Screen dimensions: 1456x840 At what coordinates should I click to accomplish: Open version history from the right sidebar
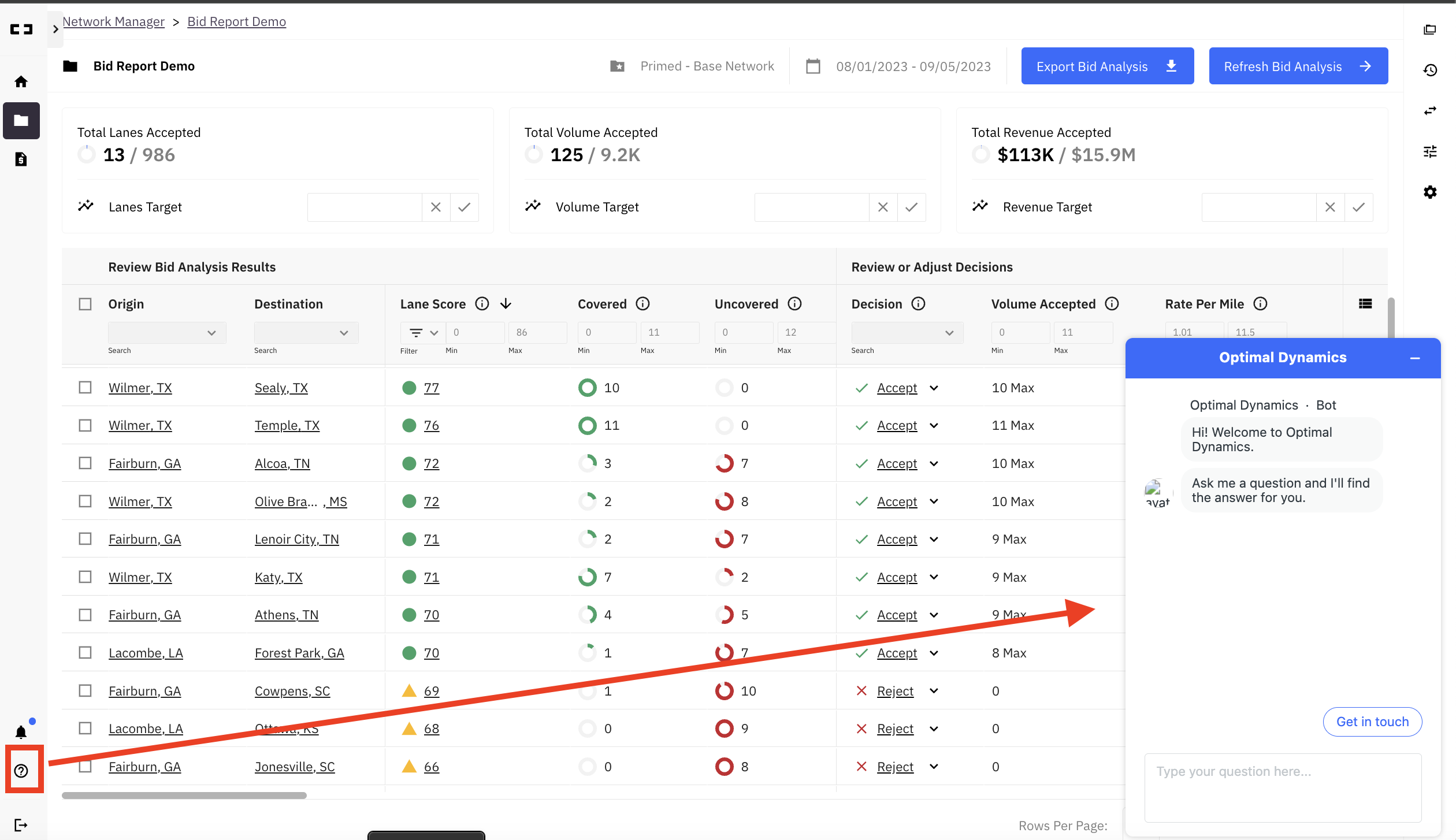[1431, 69]
